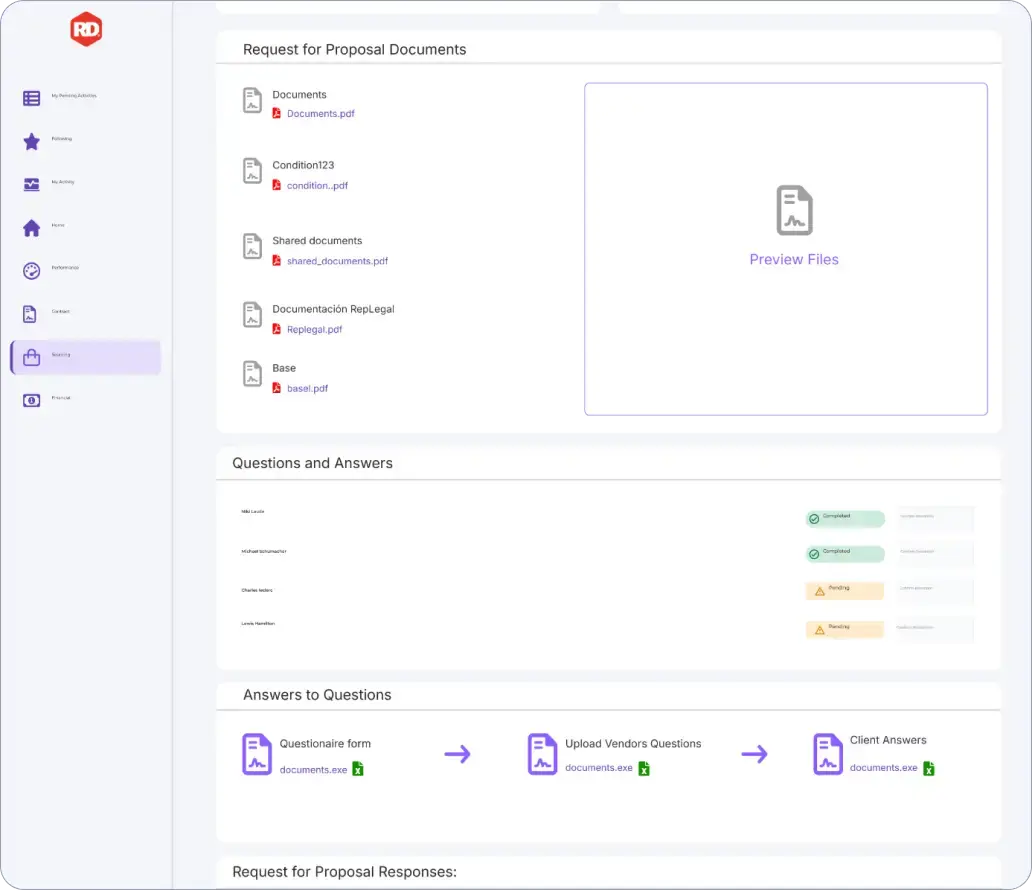
Task: Open the My Activity menu label
Action: pyautogui.click(x=63, y=182)
